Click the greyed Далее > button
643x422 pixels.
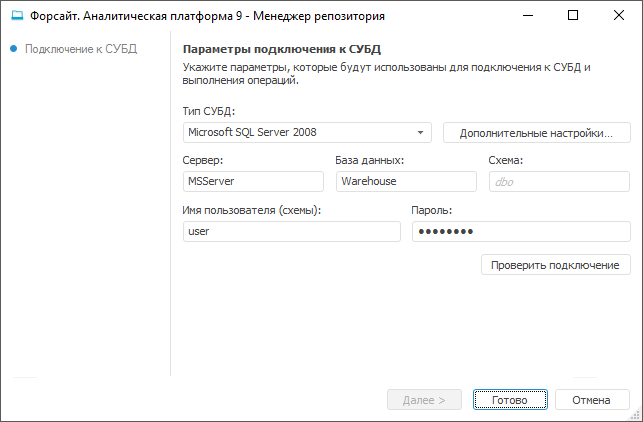point(424,400)
